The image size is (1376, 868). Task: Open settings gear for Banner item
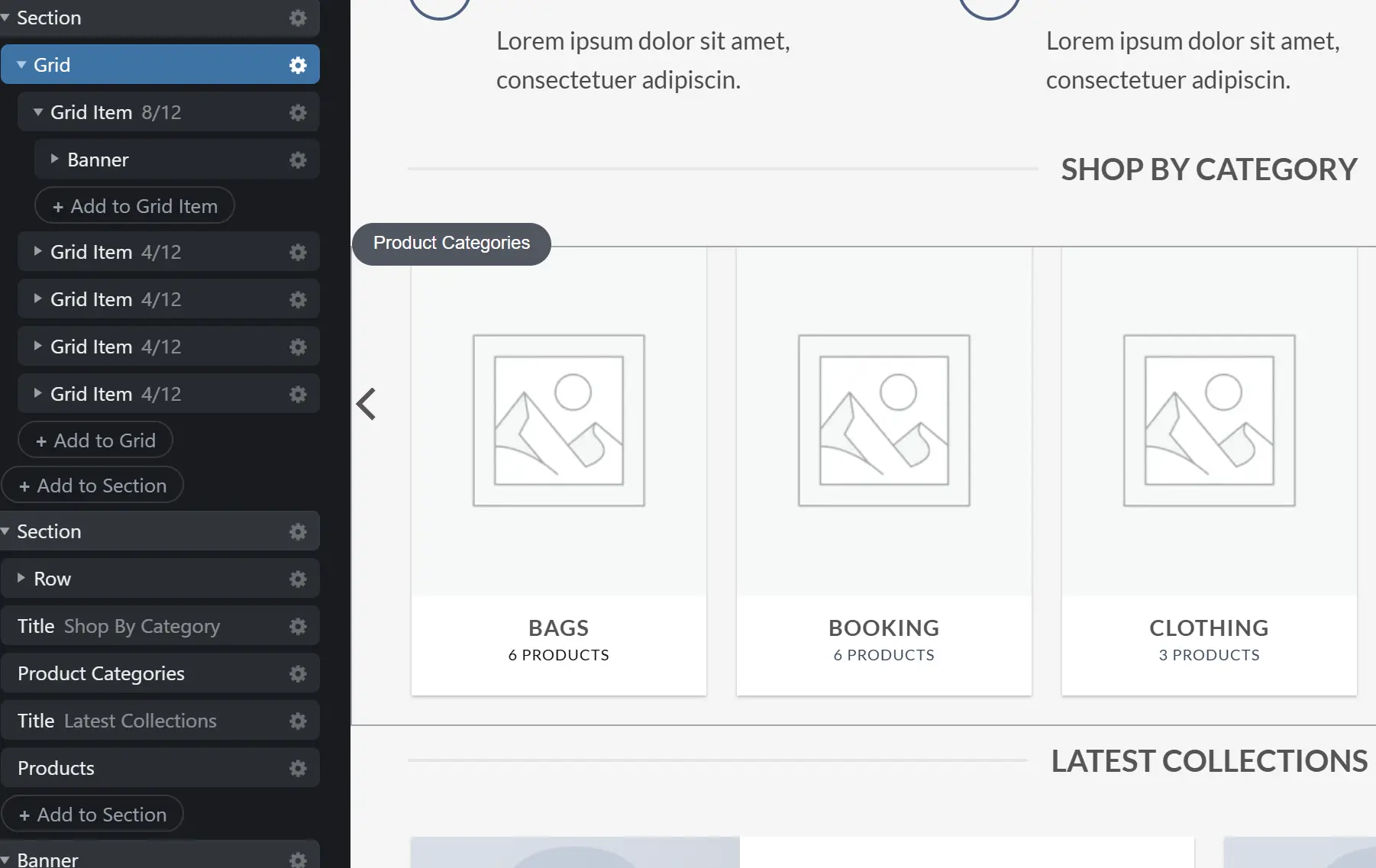(298, 160)
